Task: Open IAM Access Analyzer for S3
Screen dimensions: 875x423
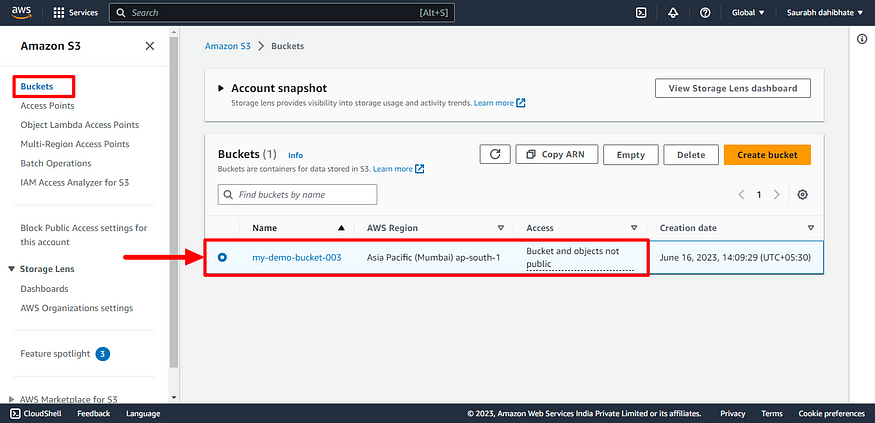Action: click(x=75, y=182)
